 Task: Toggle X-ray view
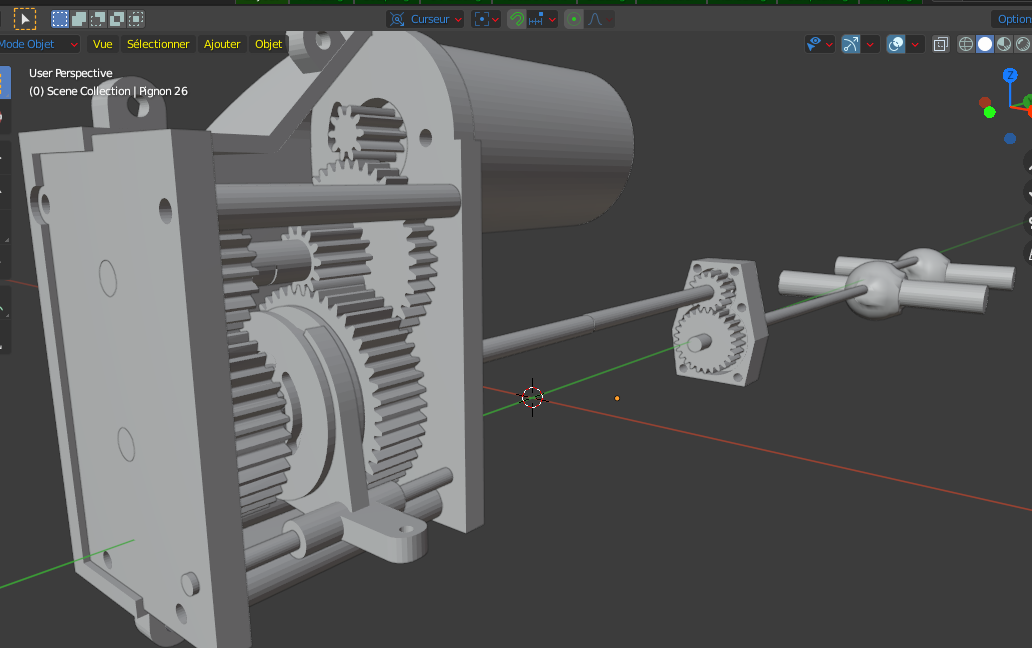pos(940,44)
